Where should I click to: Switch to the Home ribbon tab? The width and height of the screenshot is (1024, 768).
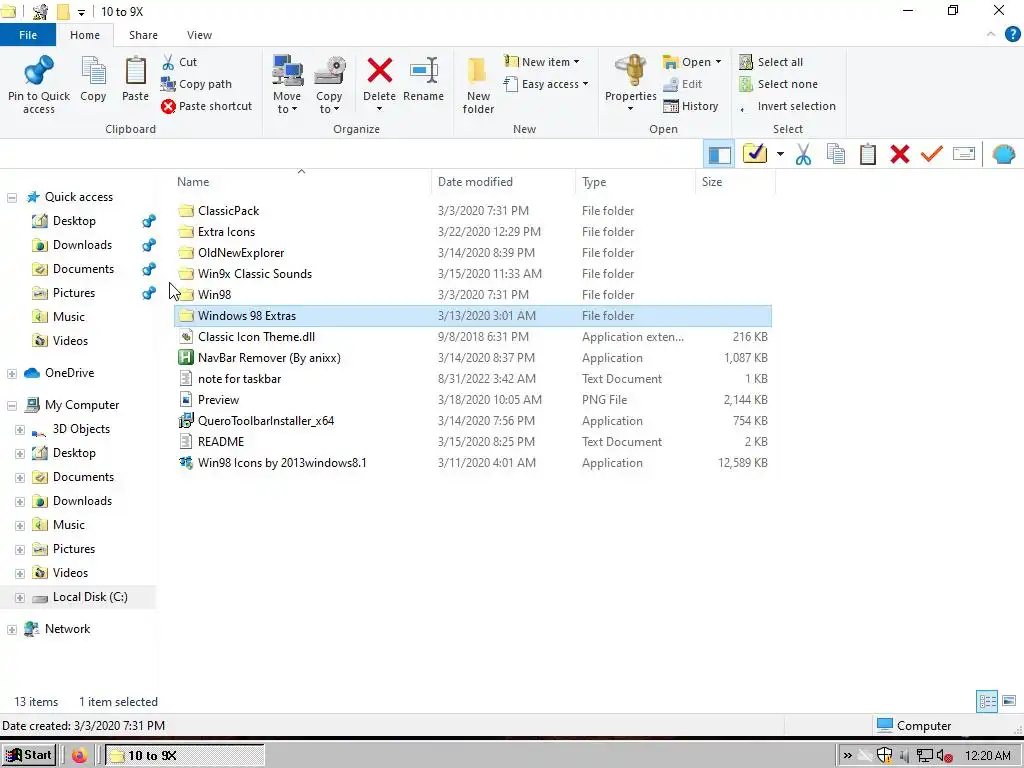tap(85, 35)
